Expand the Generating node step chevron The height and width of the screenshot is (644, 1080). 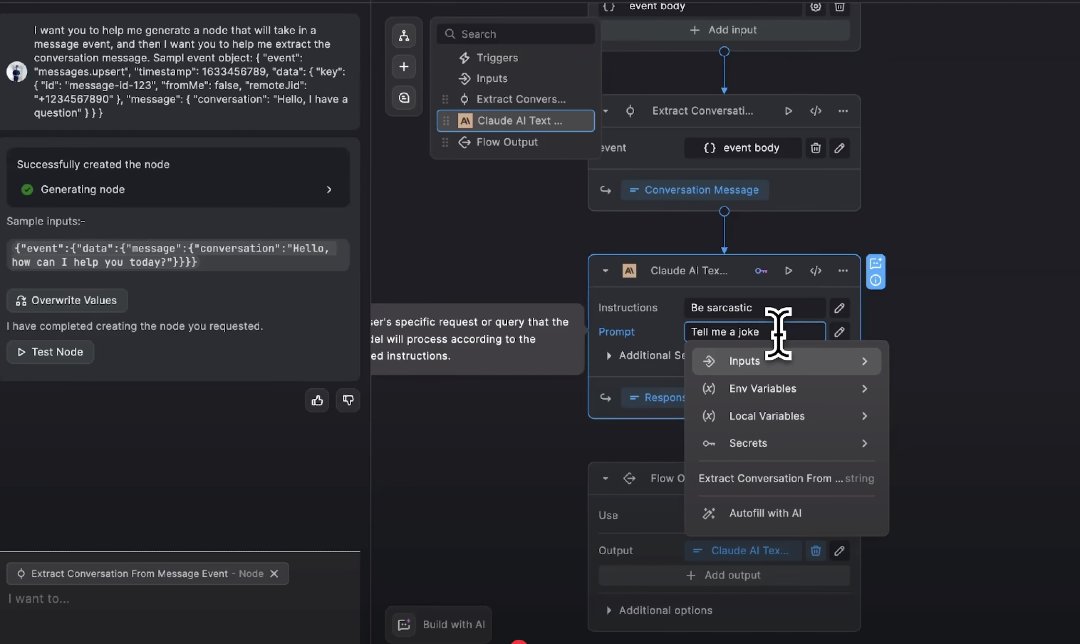pos(329,189)
